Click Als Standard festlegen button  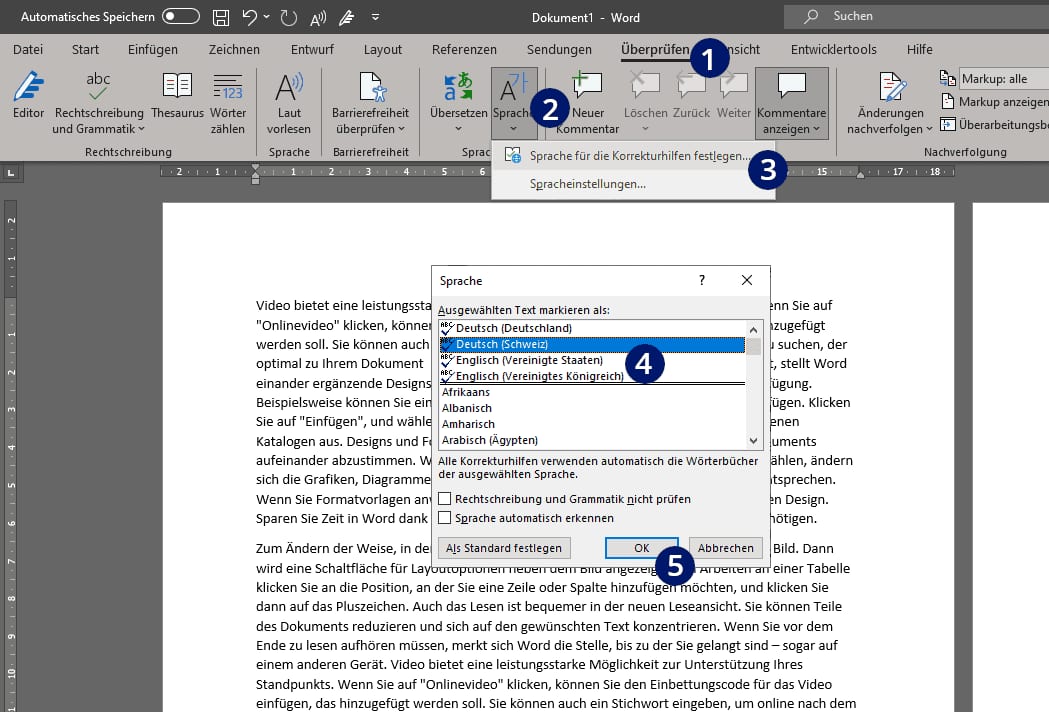pos(504,548)
